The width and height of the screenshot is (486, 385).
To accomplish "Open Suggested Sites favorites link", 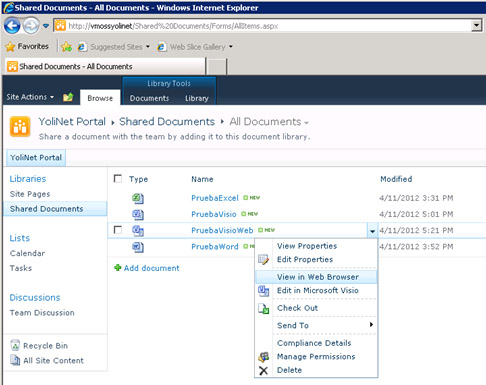I will click(114, 47).
